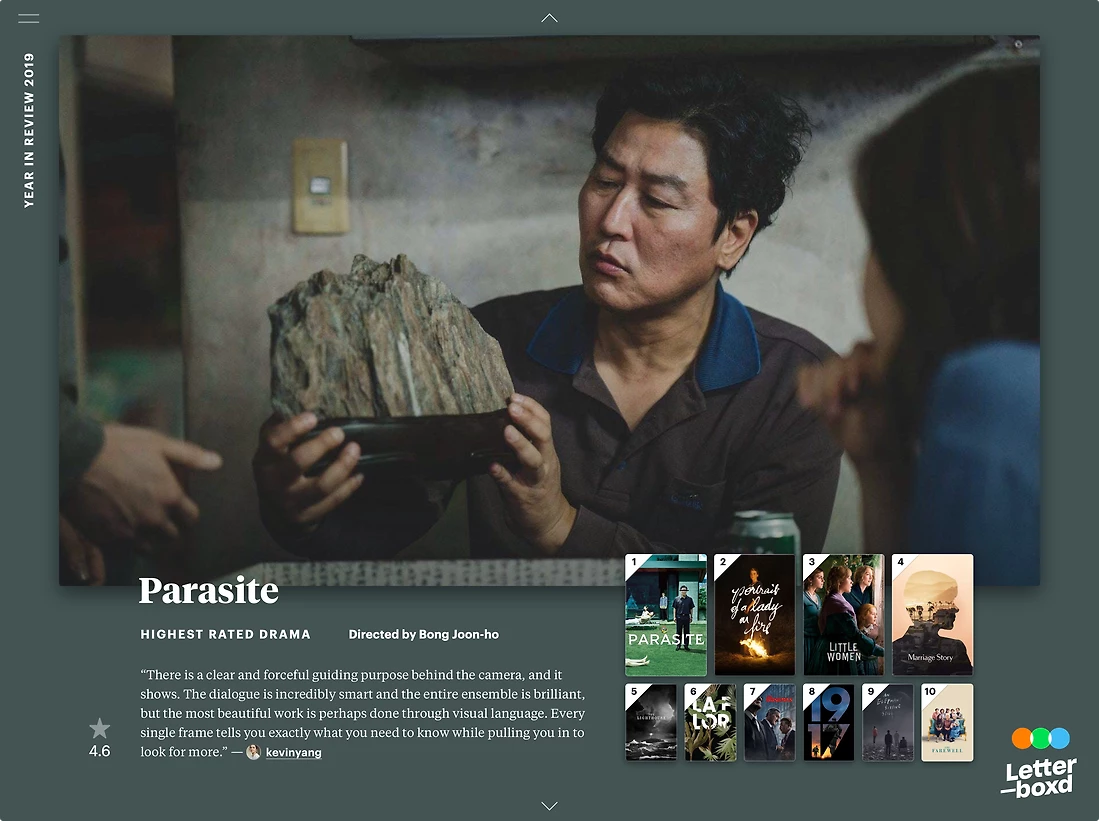Click the star rating icon above 4.6
The height and width of the screenshot is (821, 1099).
(99, 728)
